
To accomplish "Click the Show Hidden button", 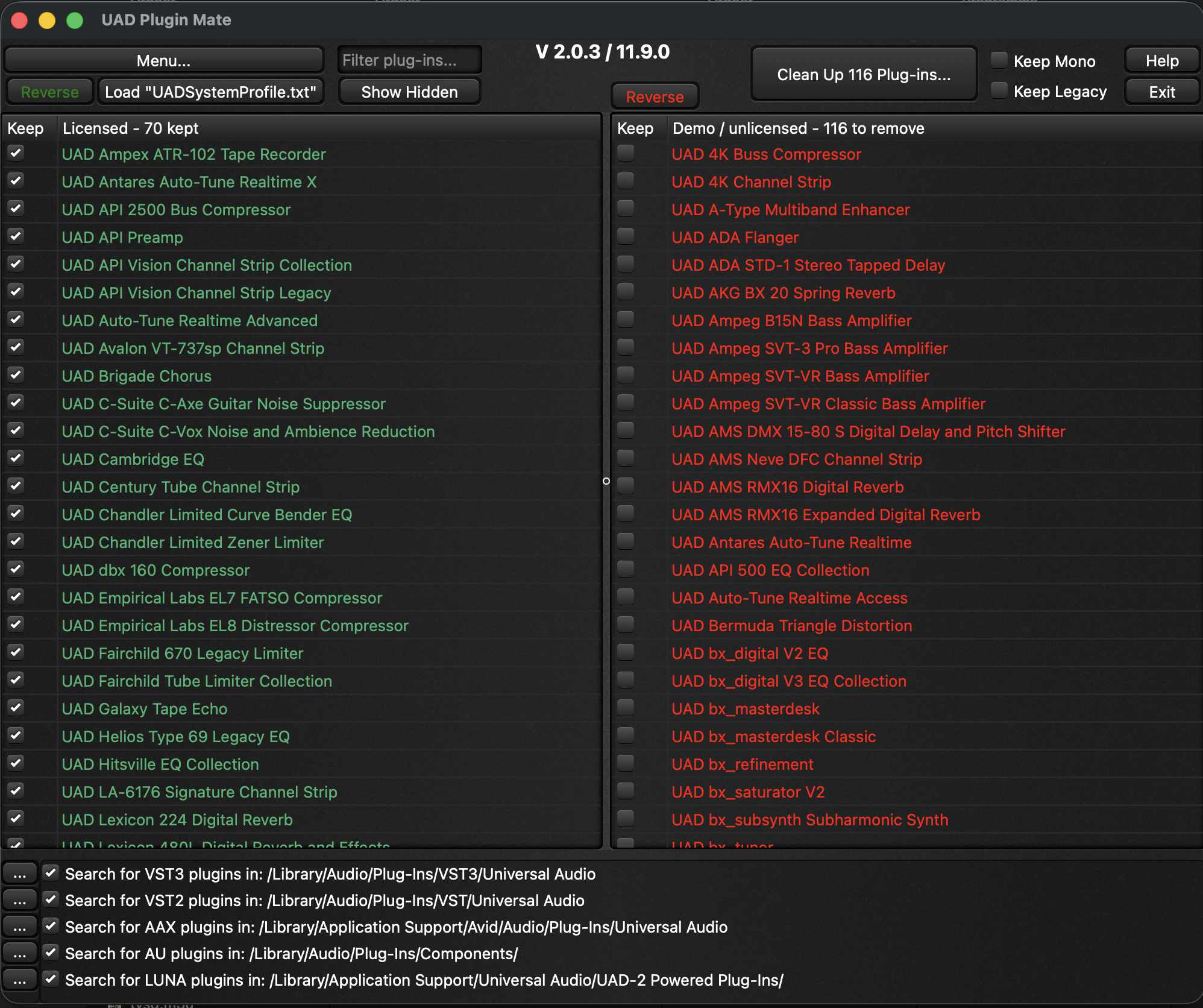I will pos(409,92).
